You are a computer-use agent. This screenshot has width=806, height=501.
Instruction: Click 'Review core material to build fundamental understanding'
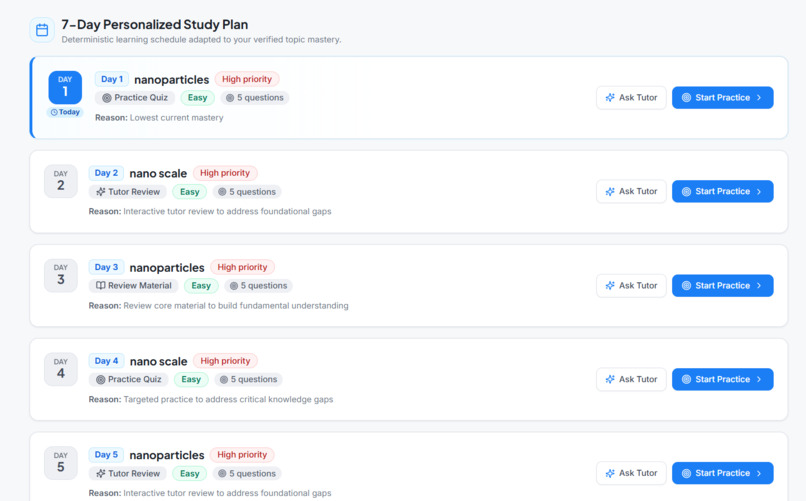[236, 306]
